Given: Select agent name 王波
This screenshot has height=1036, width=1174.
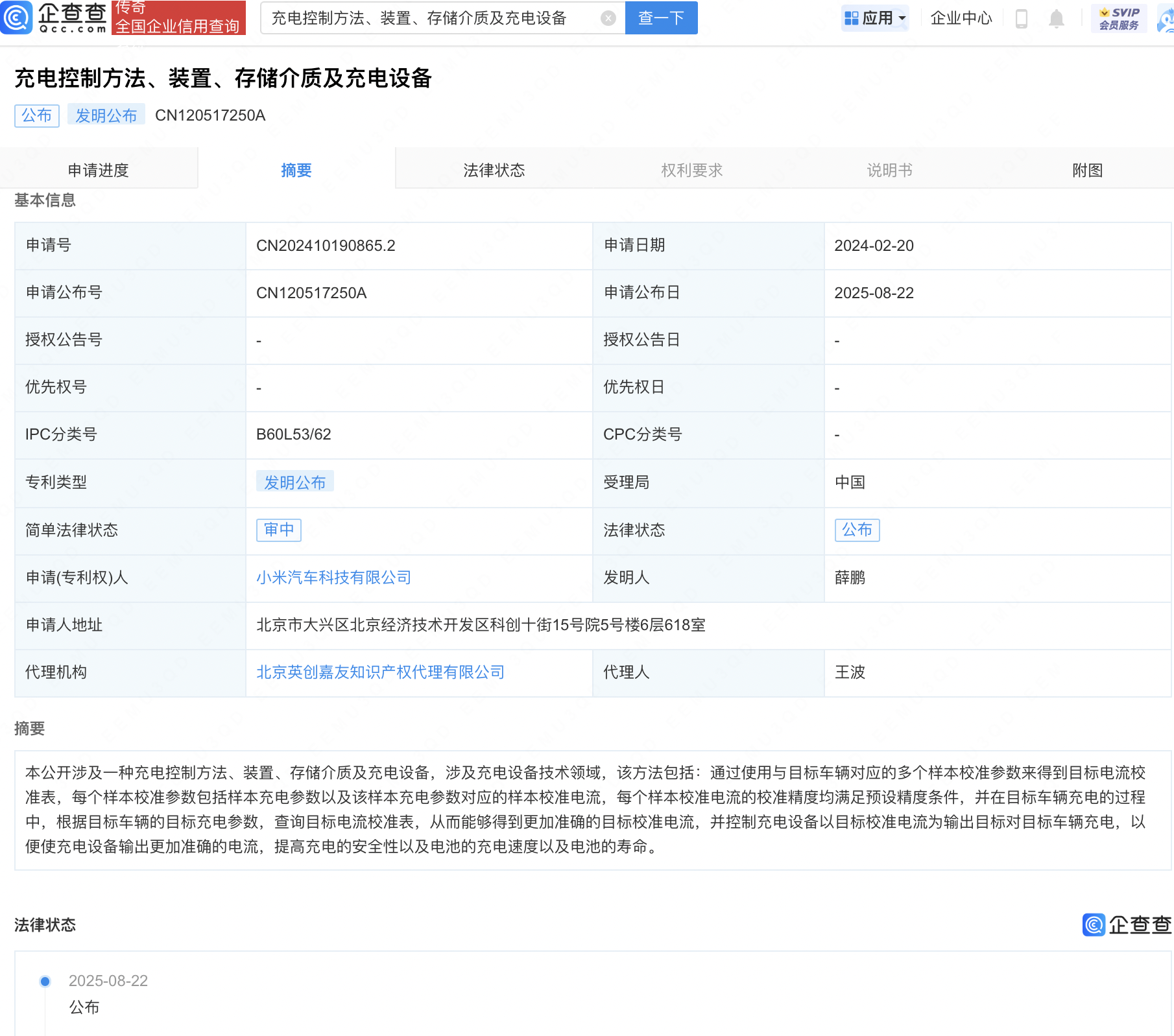Looking at the screenshot, I should click(x=850, y=672).
